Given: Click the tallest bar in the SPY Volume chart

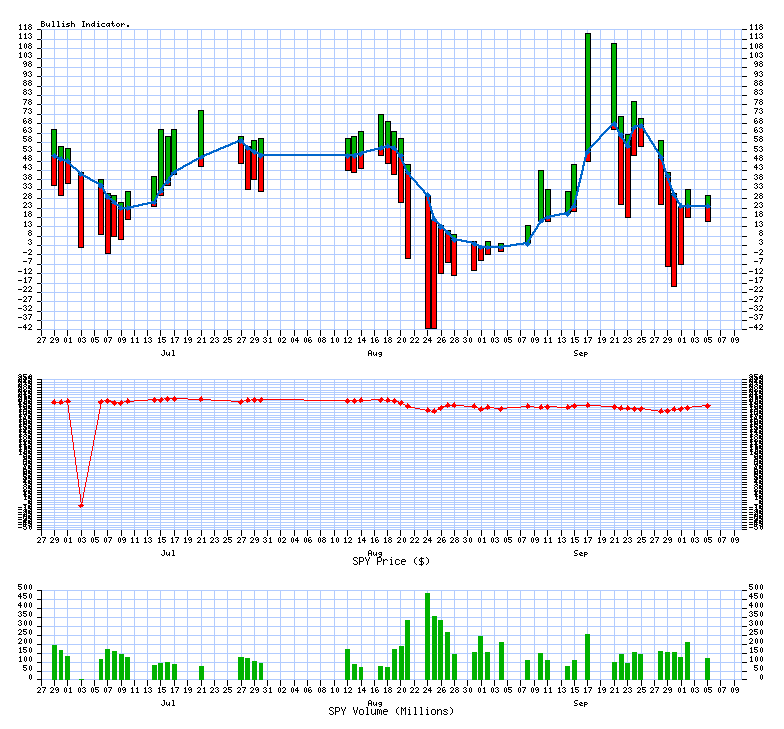Looking at the screenshot, I should pos(427,636).
